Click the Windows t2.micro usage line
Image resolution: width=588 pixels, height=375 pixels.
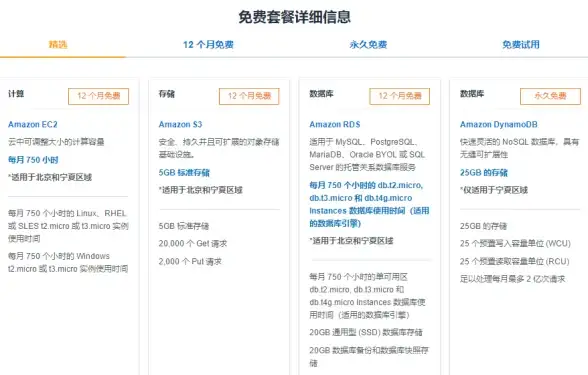coord(68,262)
